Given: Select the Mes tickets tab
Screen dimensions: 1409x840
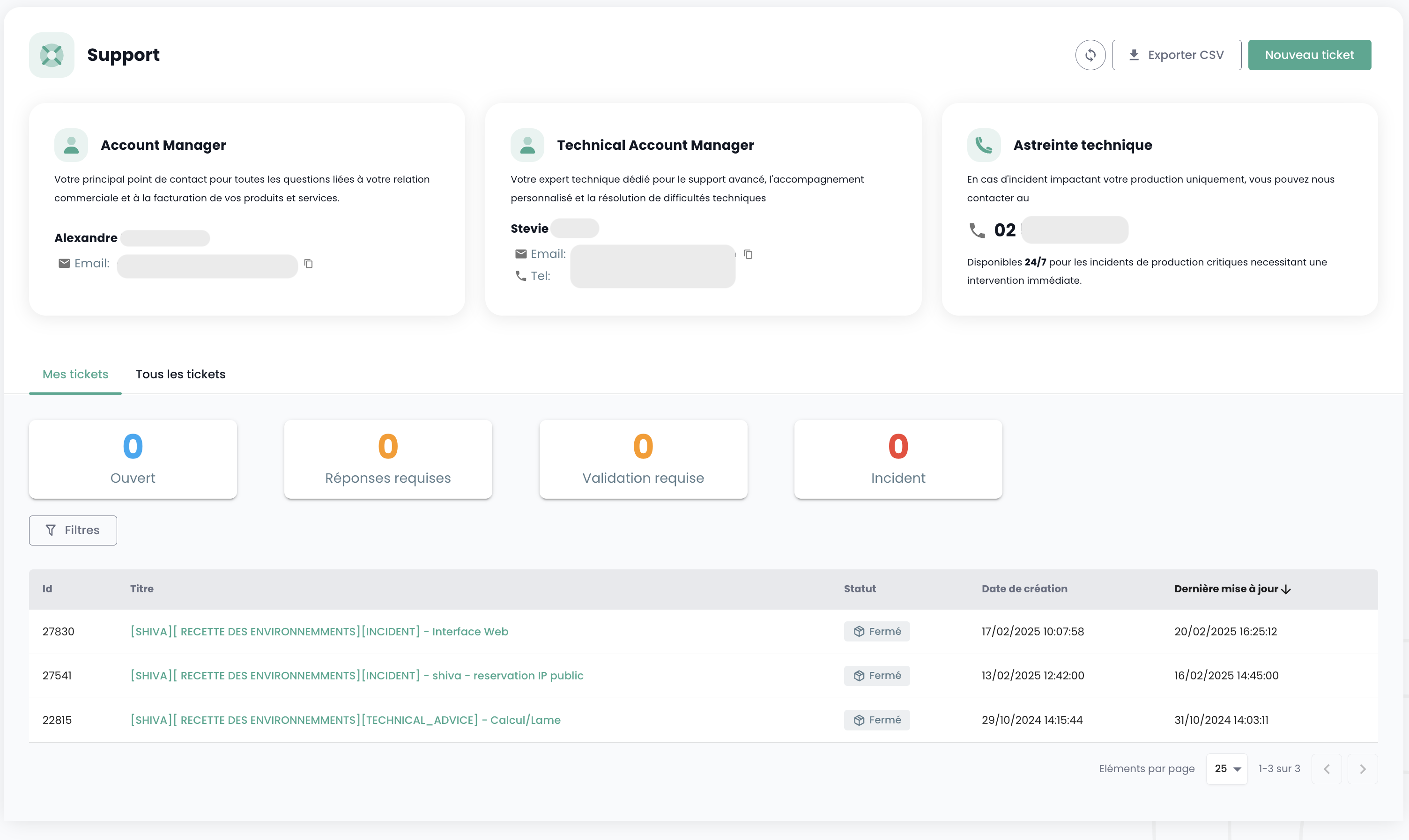Looking at the screenshot, I should [x=75, y=374].
